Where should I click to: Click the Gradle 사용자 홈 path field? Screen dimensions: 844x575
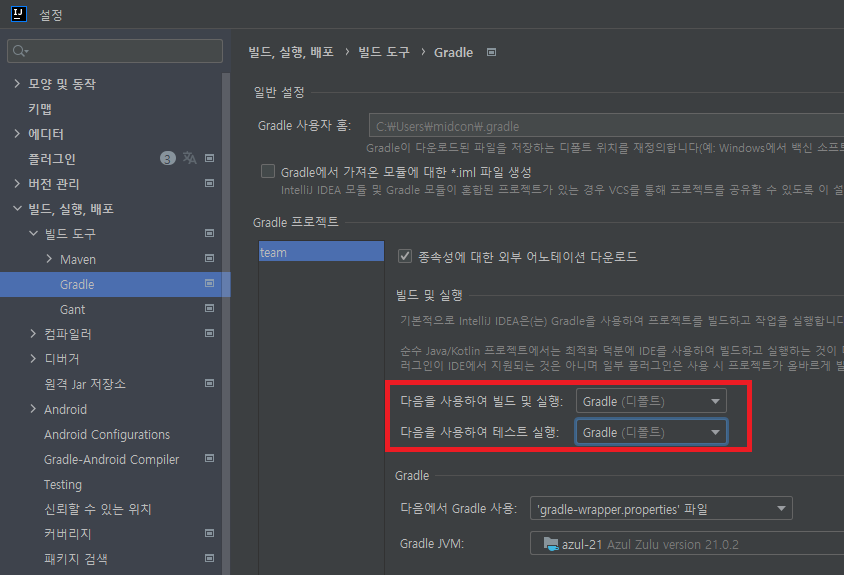tap(607, 126)
